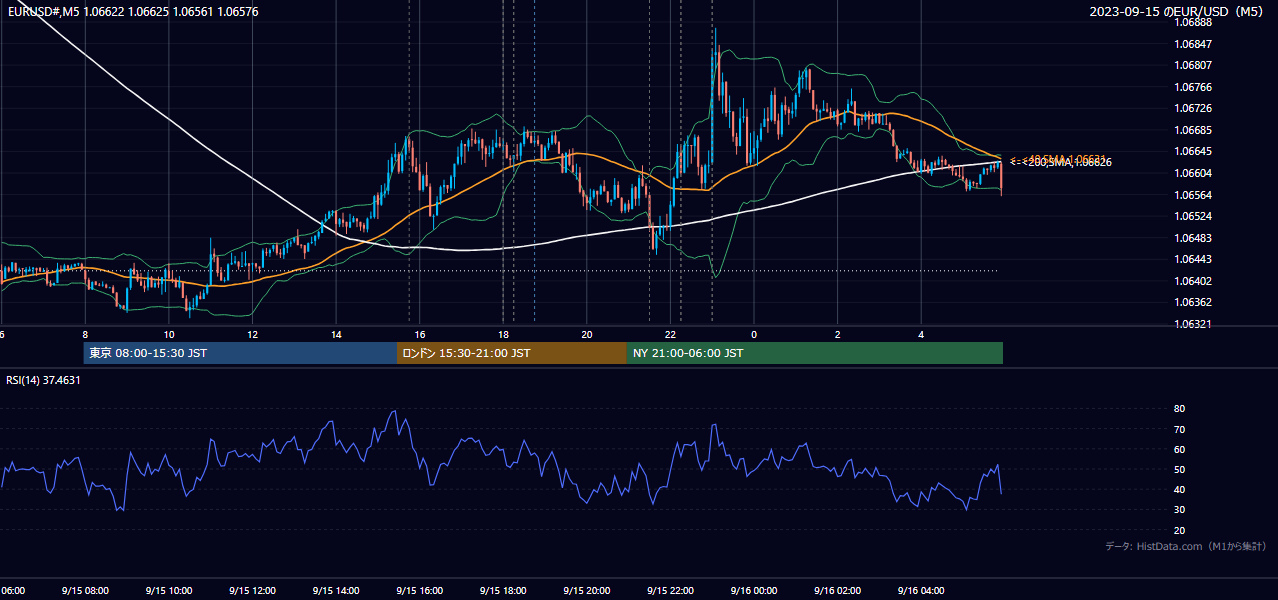The height and width of the screenshot is (600, 1278).
Task: Select the ロンドン 15:30-21:00 JST session bar
Action: [x=512, y=353]
